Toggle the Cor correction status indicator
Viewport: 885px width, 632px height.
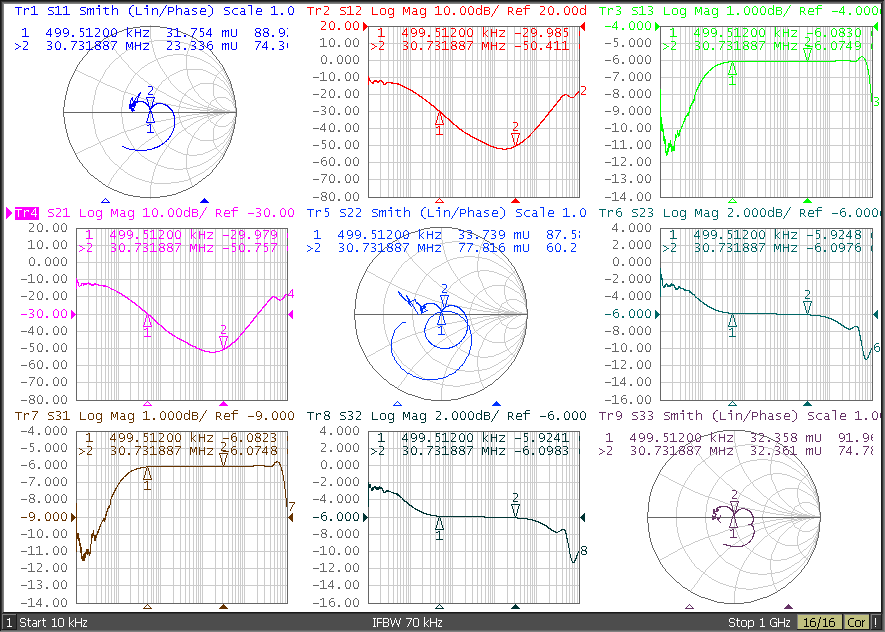[x=857, y=622]
